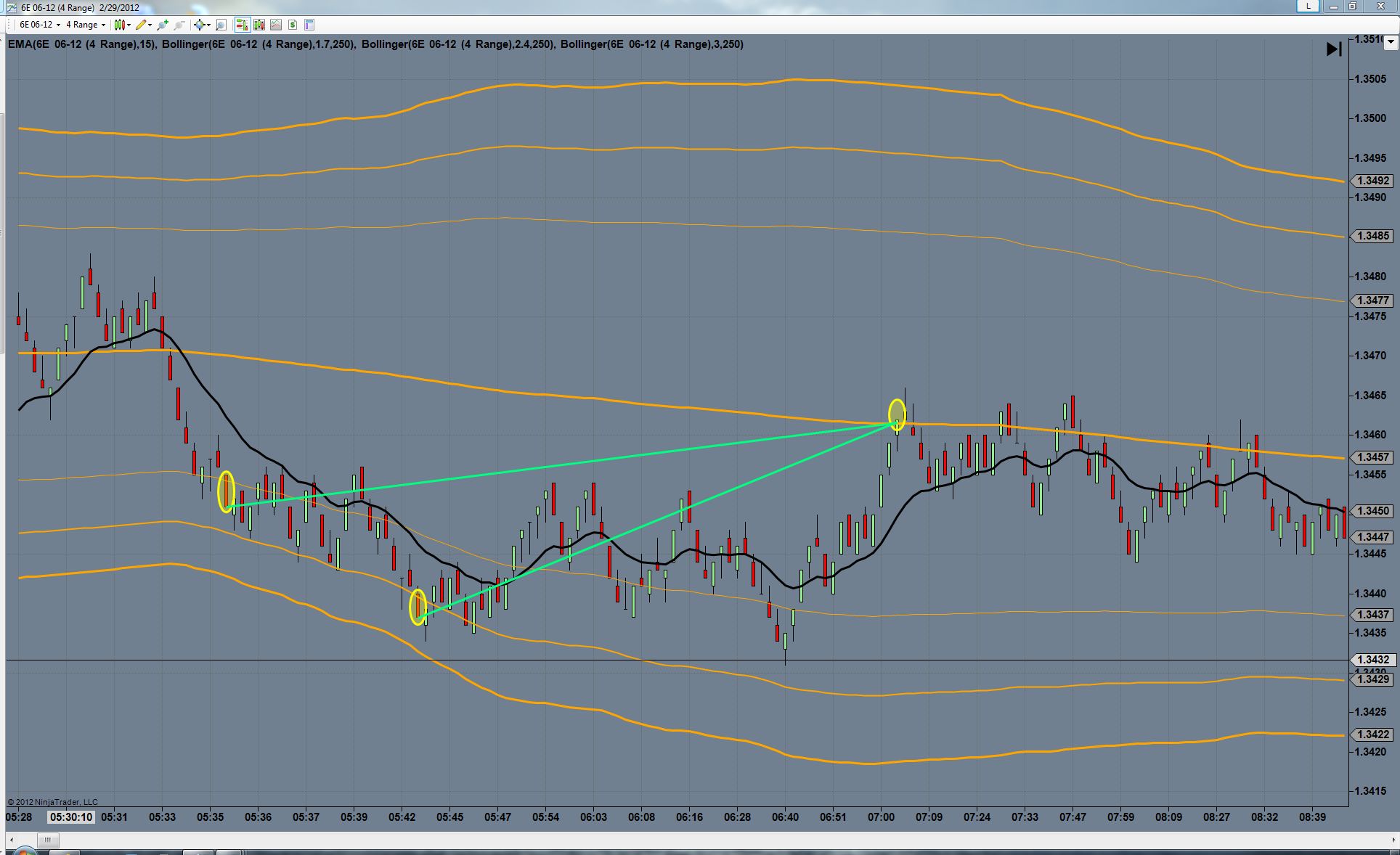The width and height of the screenshot is (1400, 855).
Task: Jump to latest bar arrow icon
Action: tap(1334, 49)
